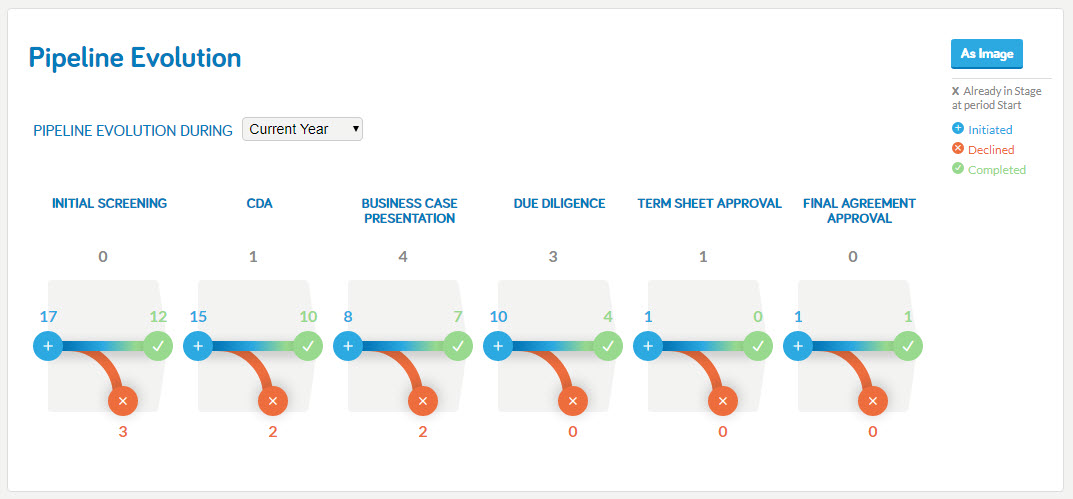Export the chart with As Image button

pyautogui.click(x=987, y=54)
